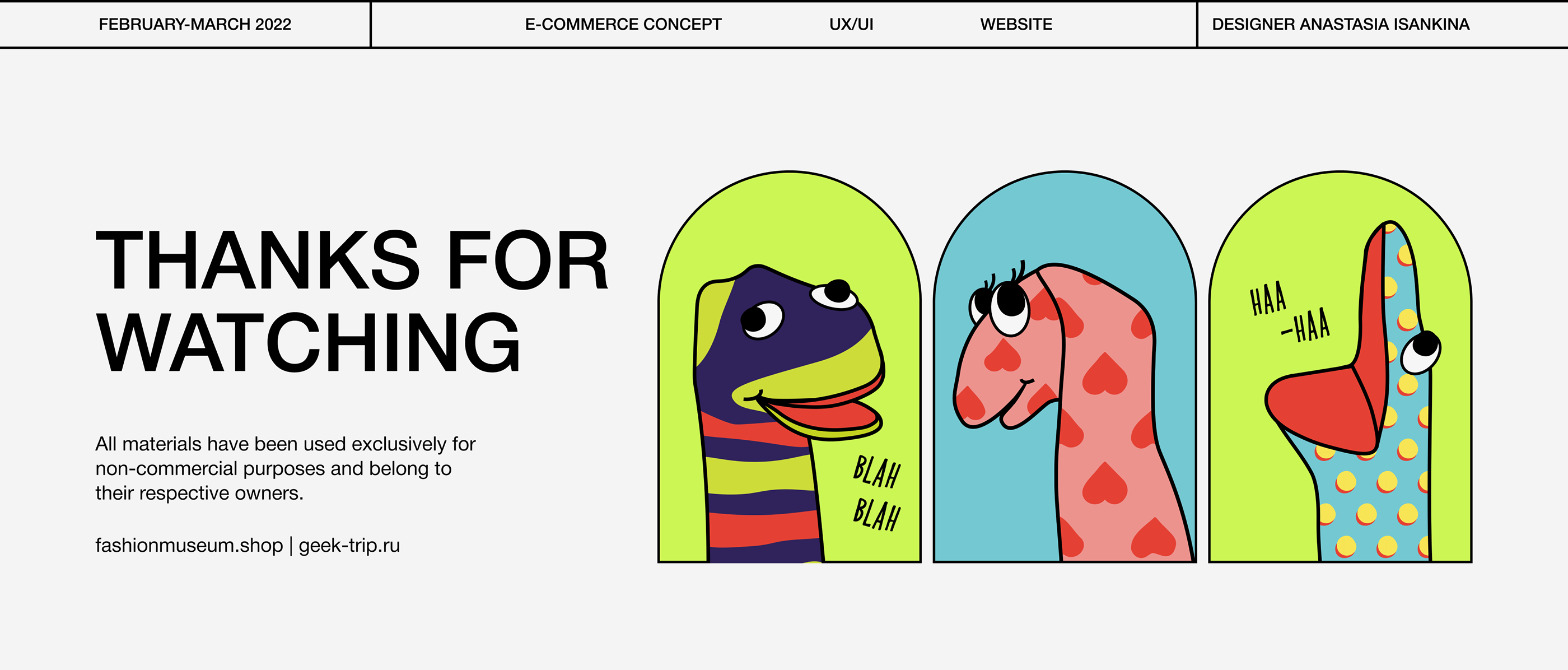Select the E-COMMERCE CONCEPT header item
Viewport: 1568px width, 670px height.
point(623,24)
